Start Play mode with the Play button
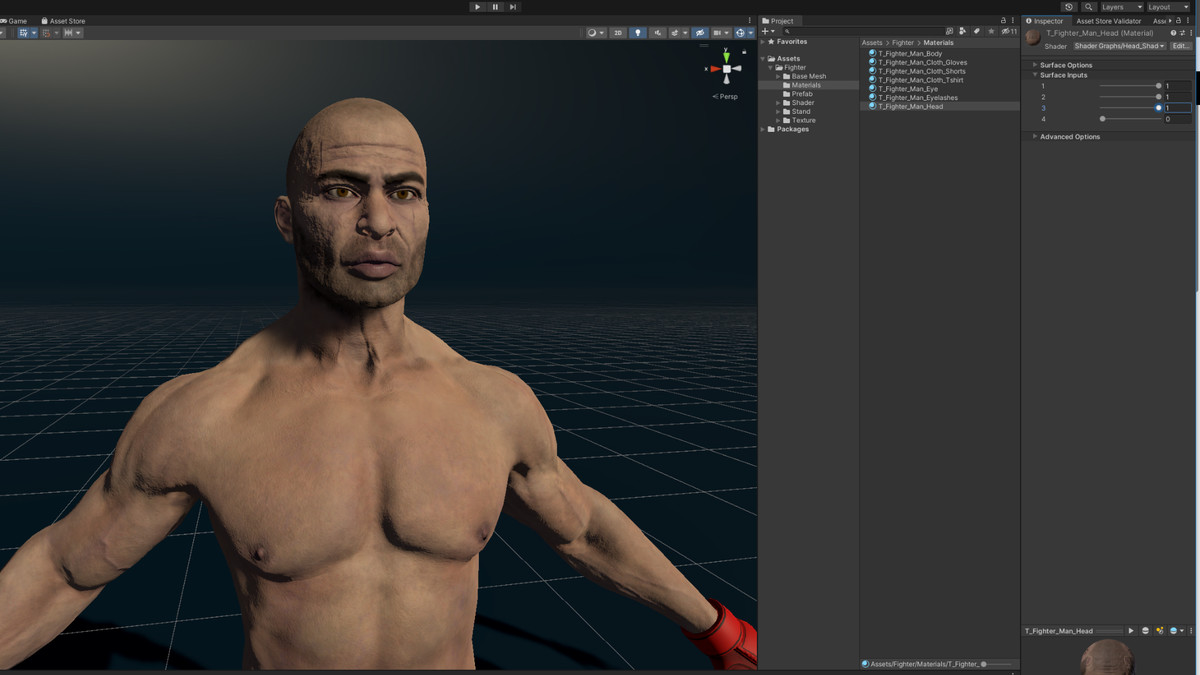 coord(477,7)
